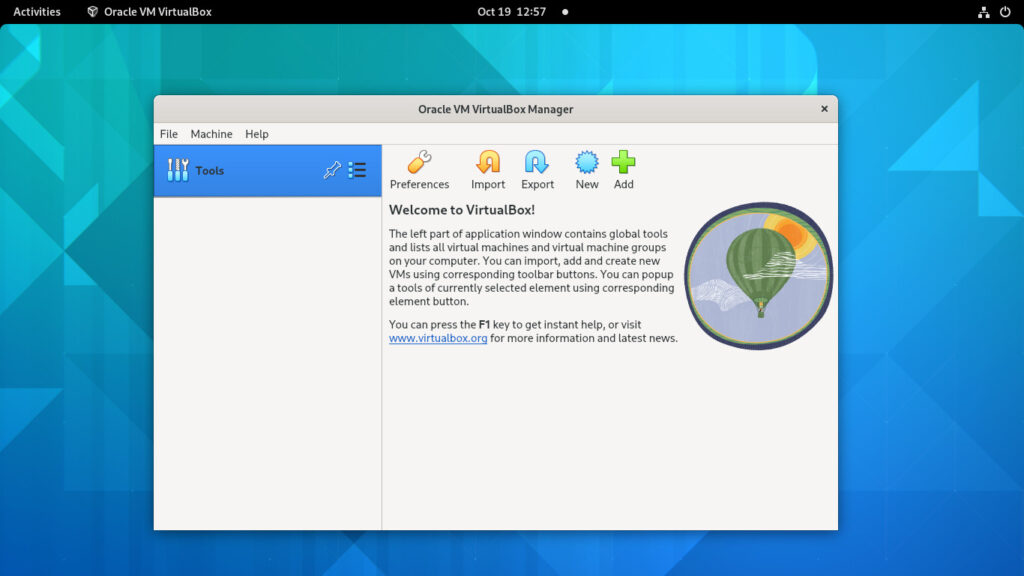The width and height of the screenshot is (1024, 576).
Task: Open the File menu
Action: [x=169, y=134]
